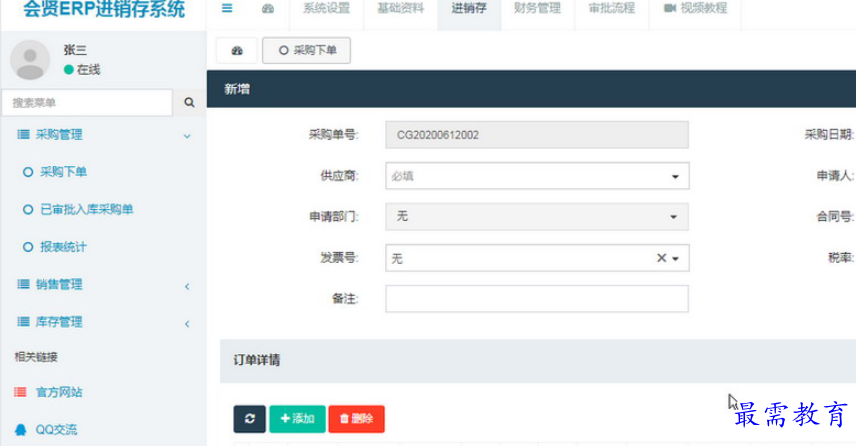The image size is (856, 446).
Task: Open the 申请部门 dropdown
Action: point(537,217)
